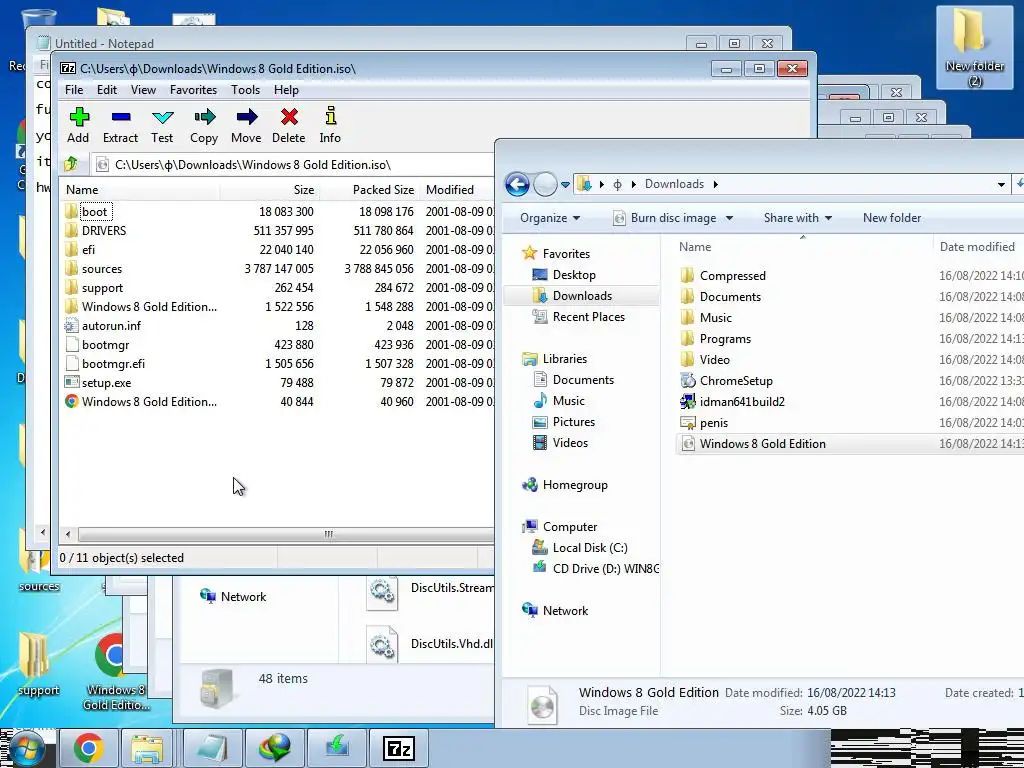Viewport: 1024px width, 768px height.
Task: Expand the Downloads breadcrumb arrow
Action: [716, 184]
